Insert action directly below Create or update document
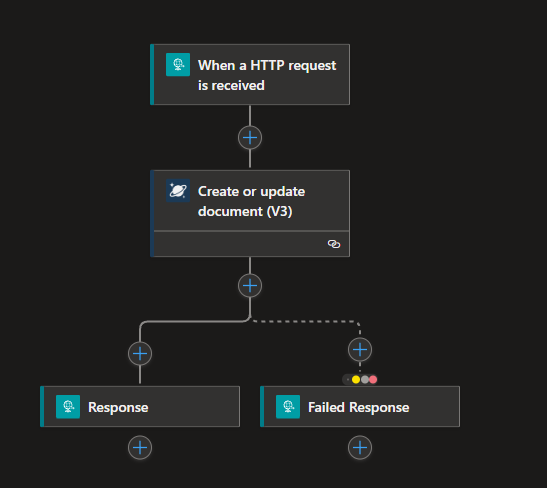 pyautogui.click(x=250, y=286)
